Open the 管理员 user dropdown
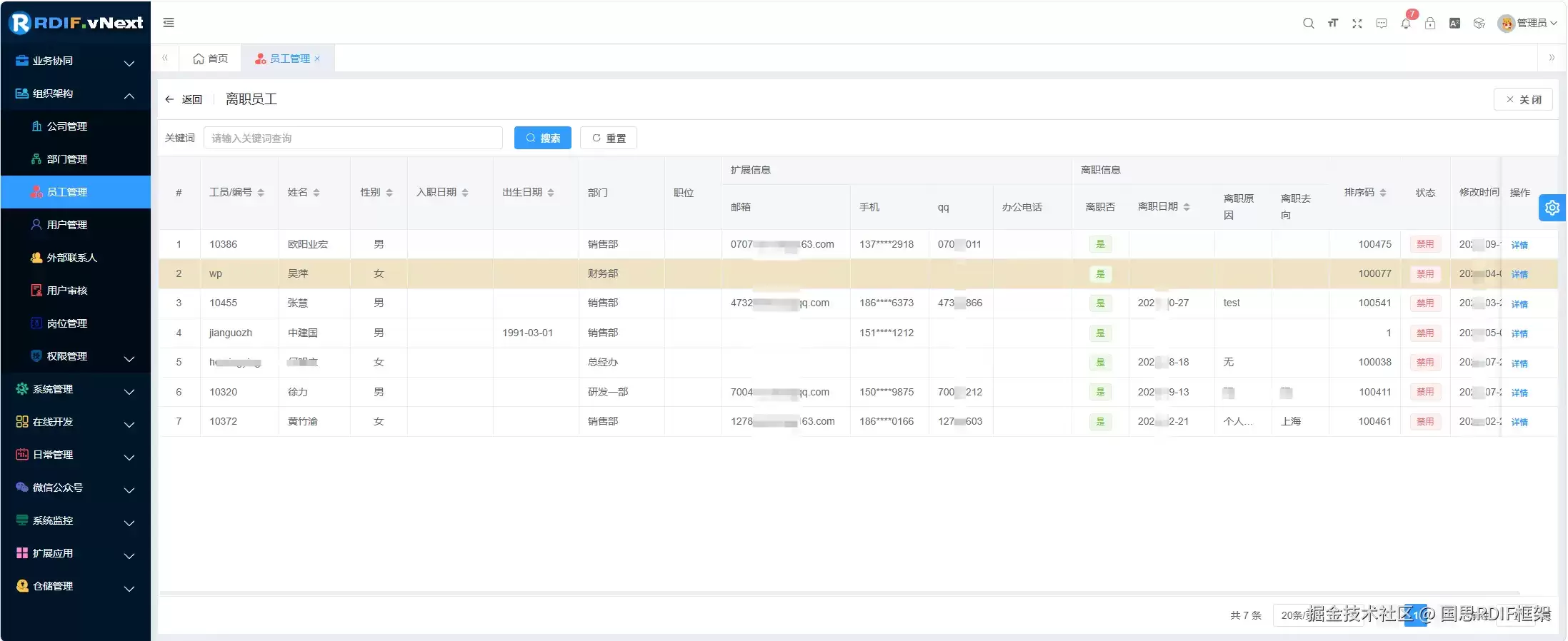Screen dimensions: 1568x641 (1527, 23)
